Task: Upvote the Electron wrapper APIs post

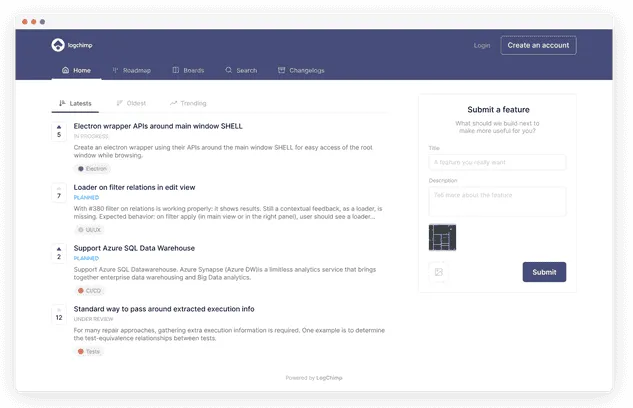Action: [x=59, y=132]
